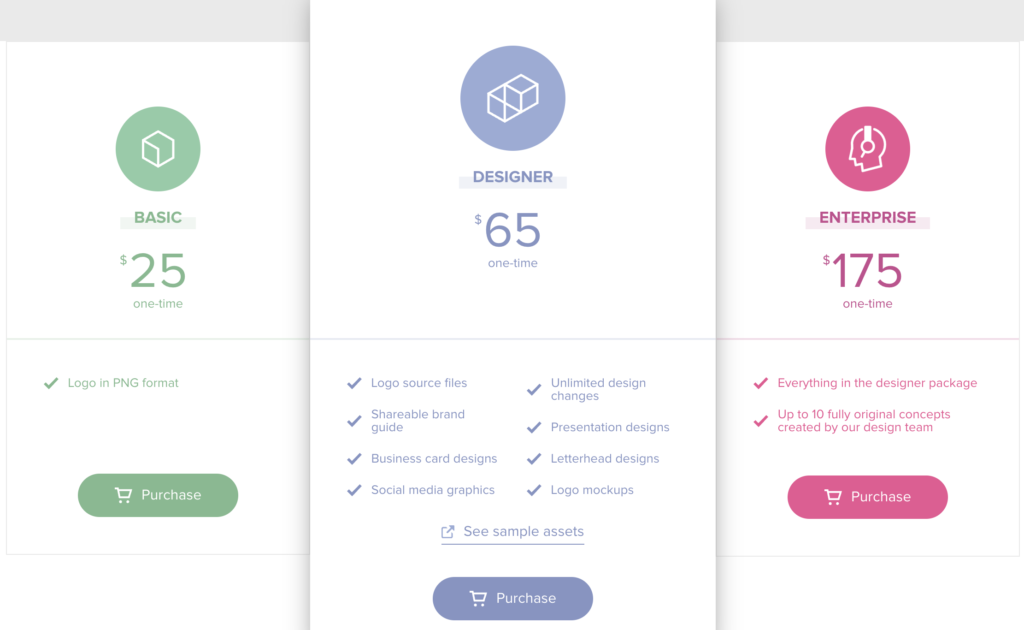Select the BASIC plan title
Image resolution: width=1024 pixels, height=630 pixels.
(158, 217)
